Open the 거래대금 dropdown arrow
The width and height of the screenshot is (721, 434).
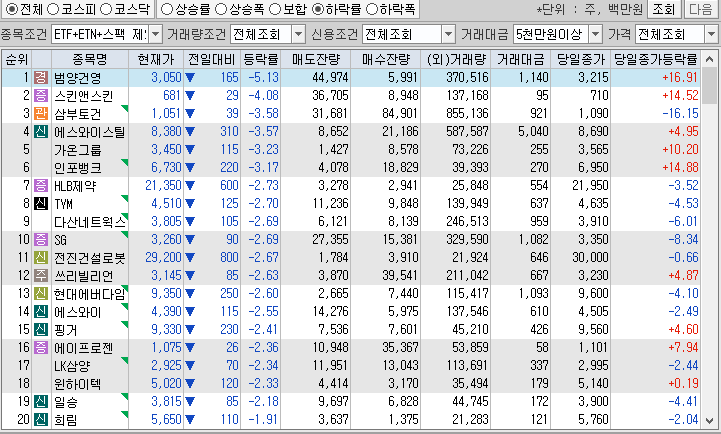click(x=595, y=34)
